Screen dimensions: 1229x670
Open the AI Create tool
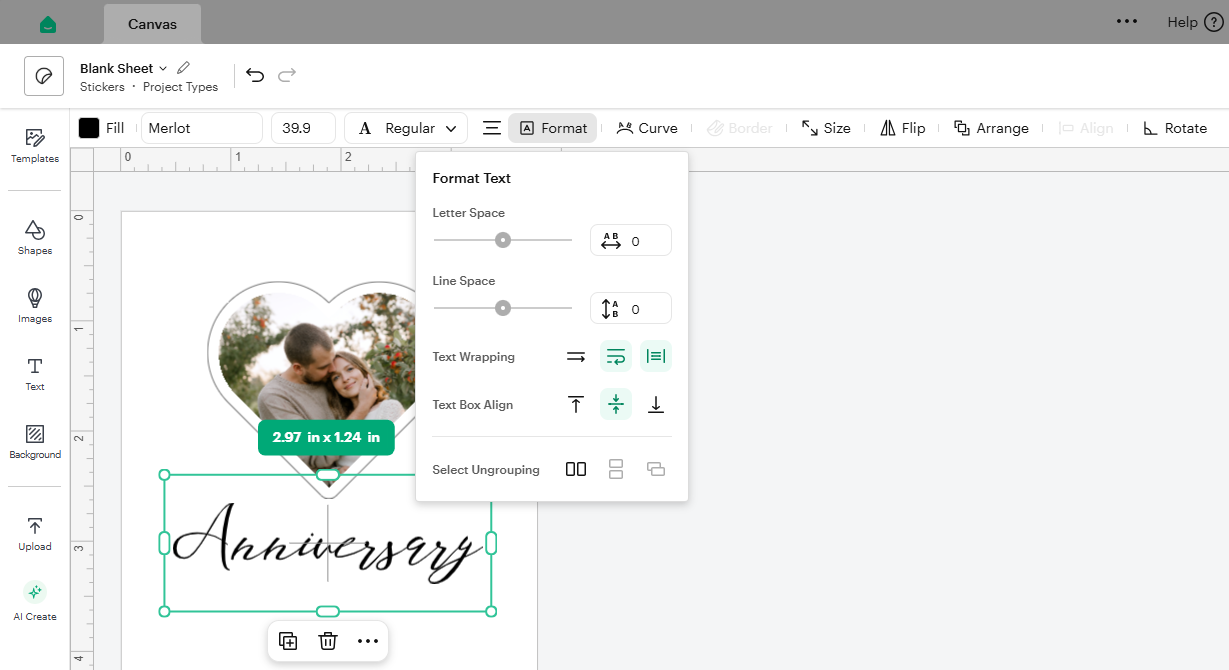pyautogui.click(x=35, y=602)
